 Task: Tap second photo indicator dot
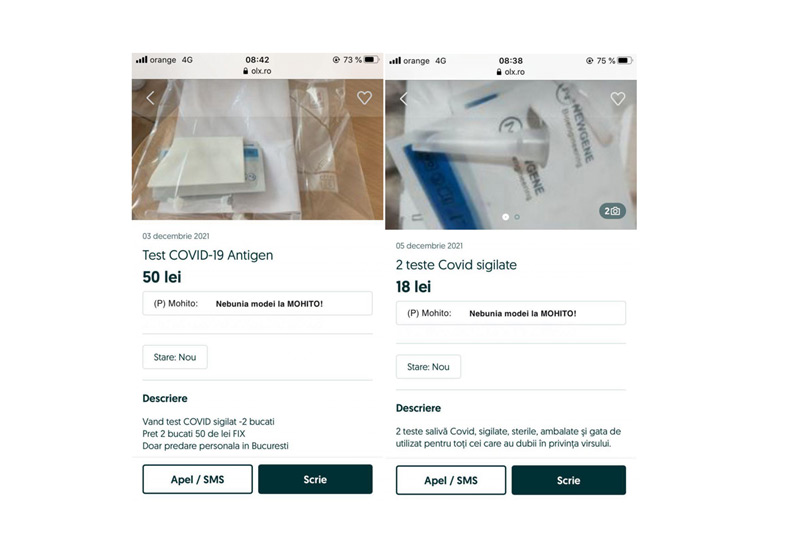pos(517,216)
